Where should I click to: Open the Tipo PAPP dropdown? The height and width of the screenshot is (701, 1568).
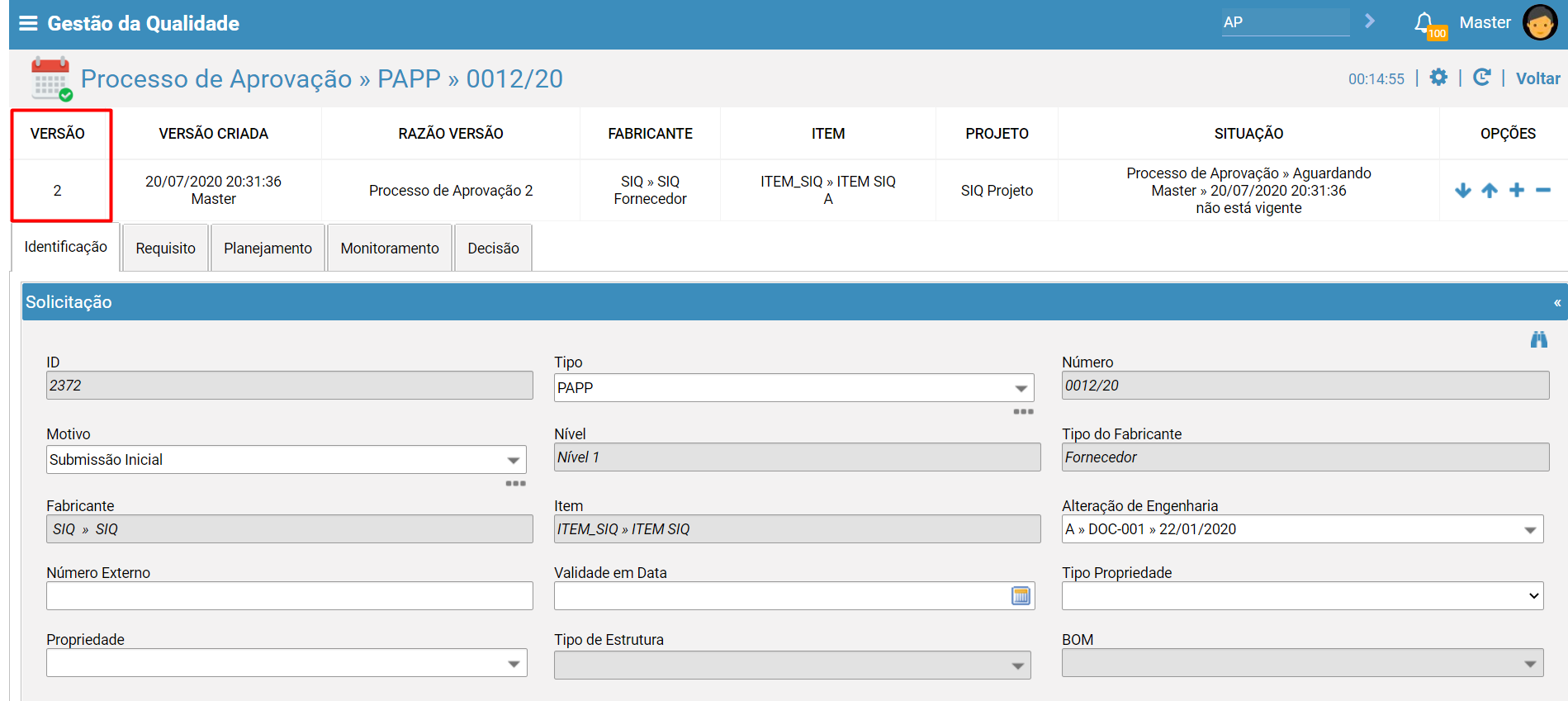(794, 388)
